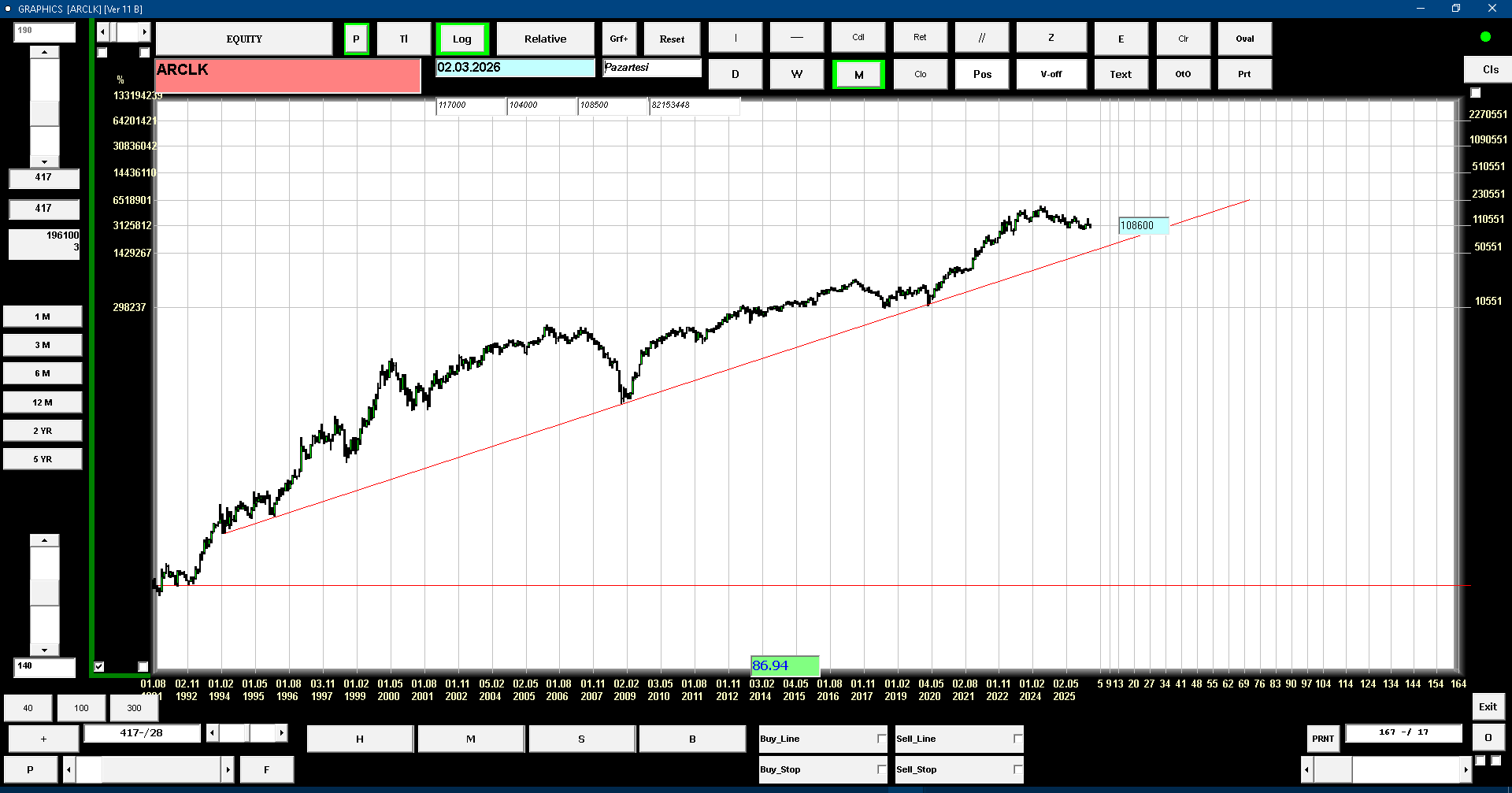This screenshot has width=1512, height=793.
Task: Click right arrow beside the 417-/28 field
Action: pos(281,733)
